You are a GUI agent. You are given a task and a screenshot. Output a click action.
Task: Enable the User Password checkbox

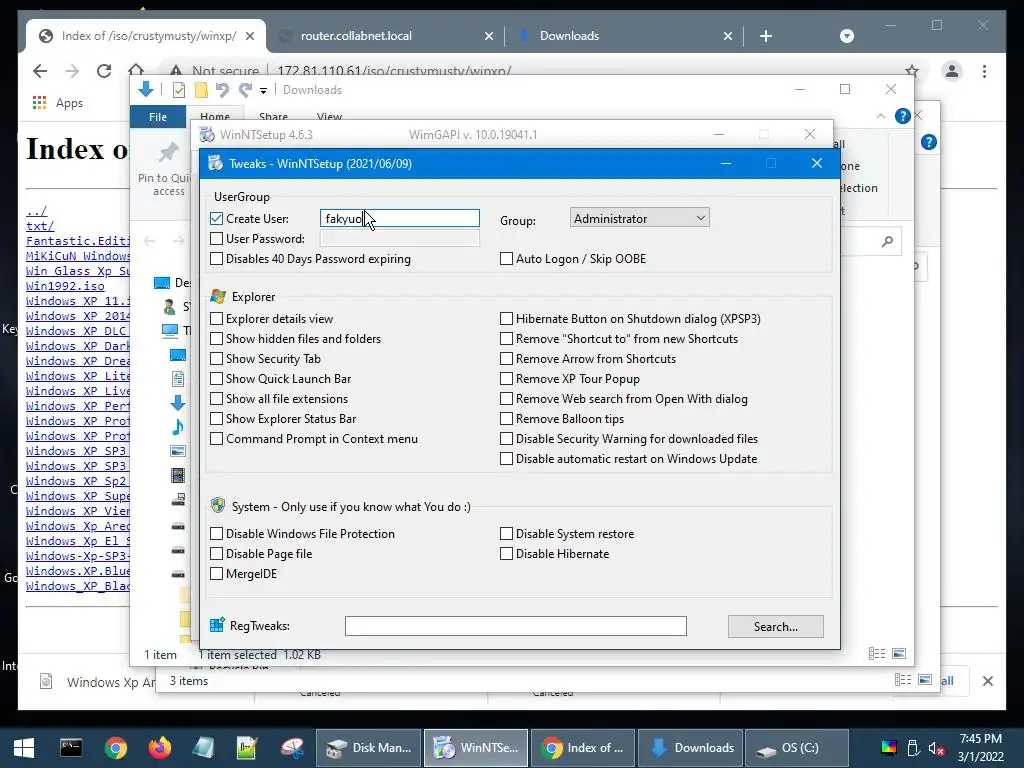pyautogui.click(x=217, y=239)
